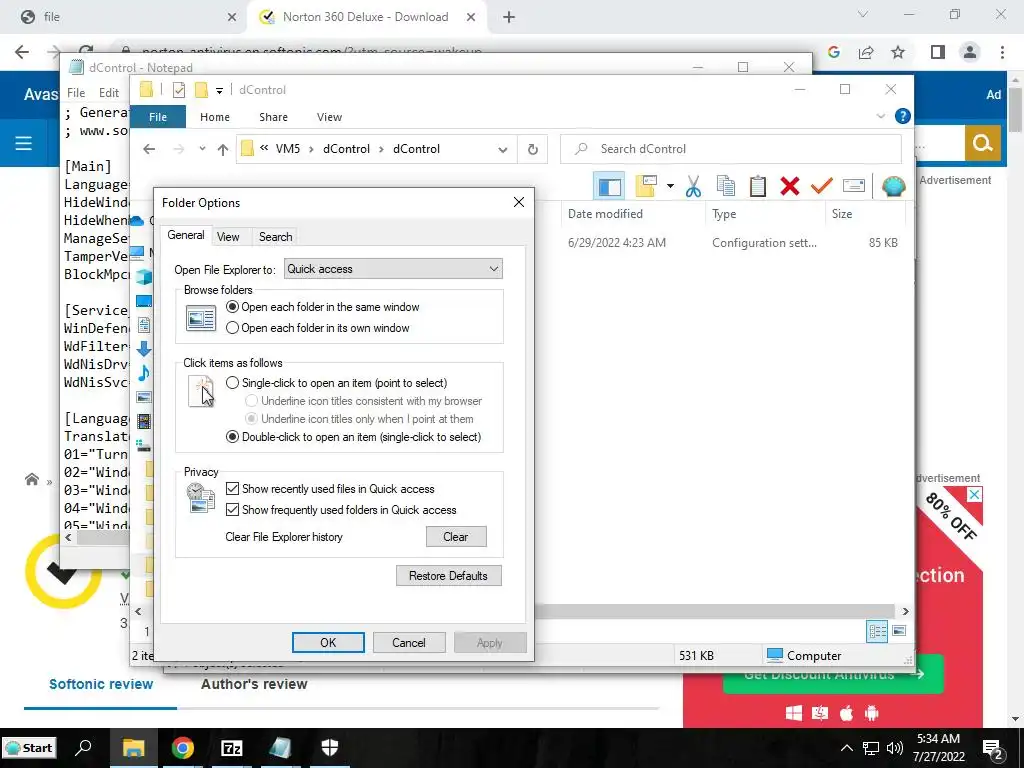Click Explorer back arrow
1024x768 pixels.
click(149, 150)
